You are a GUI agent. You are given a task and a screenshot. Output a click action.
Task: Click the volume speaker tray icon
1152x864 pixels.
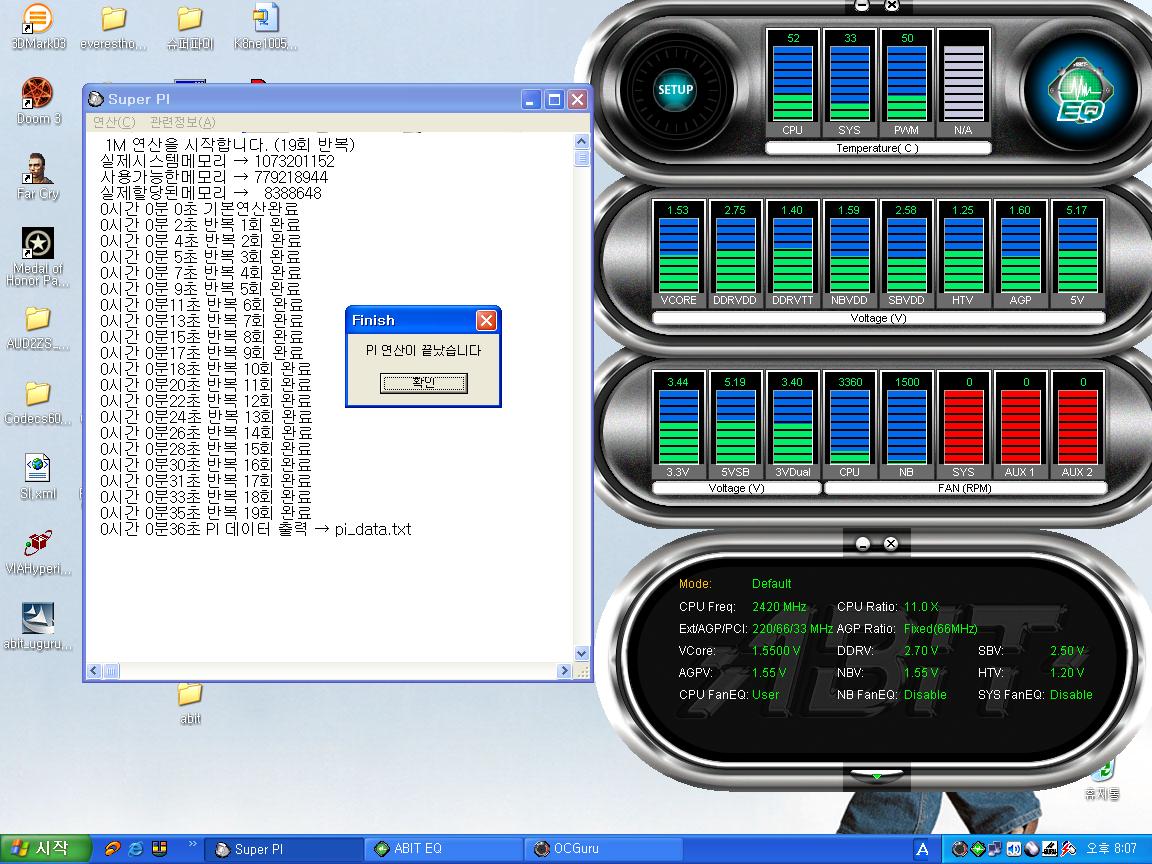[x=1014, y=849]
